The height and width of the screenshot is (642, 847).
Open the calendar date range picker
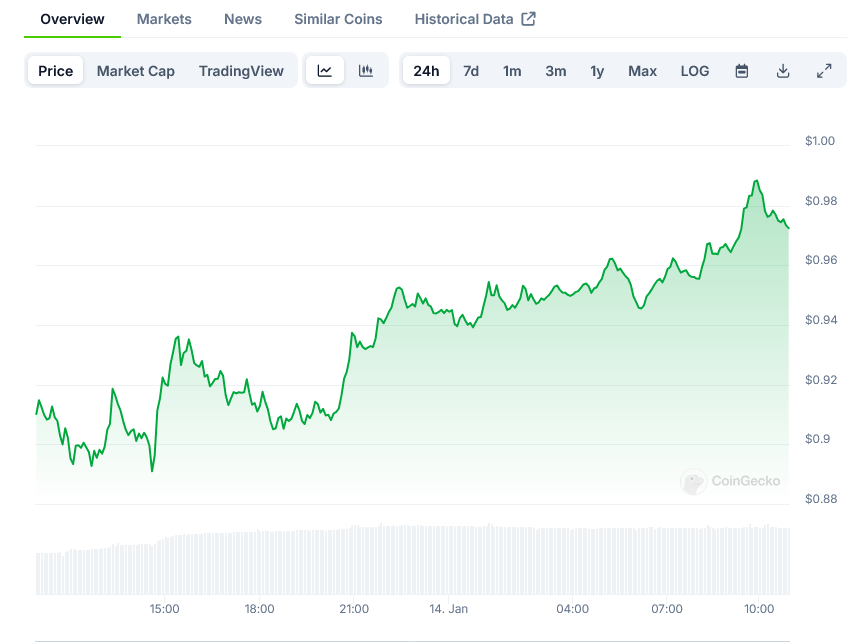coord(742,71)
